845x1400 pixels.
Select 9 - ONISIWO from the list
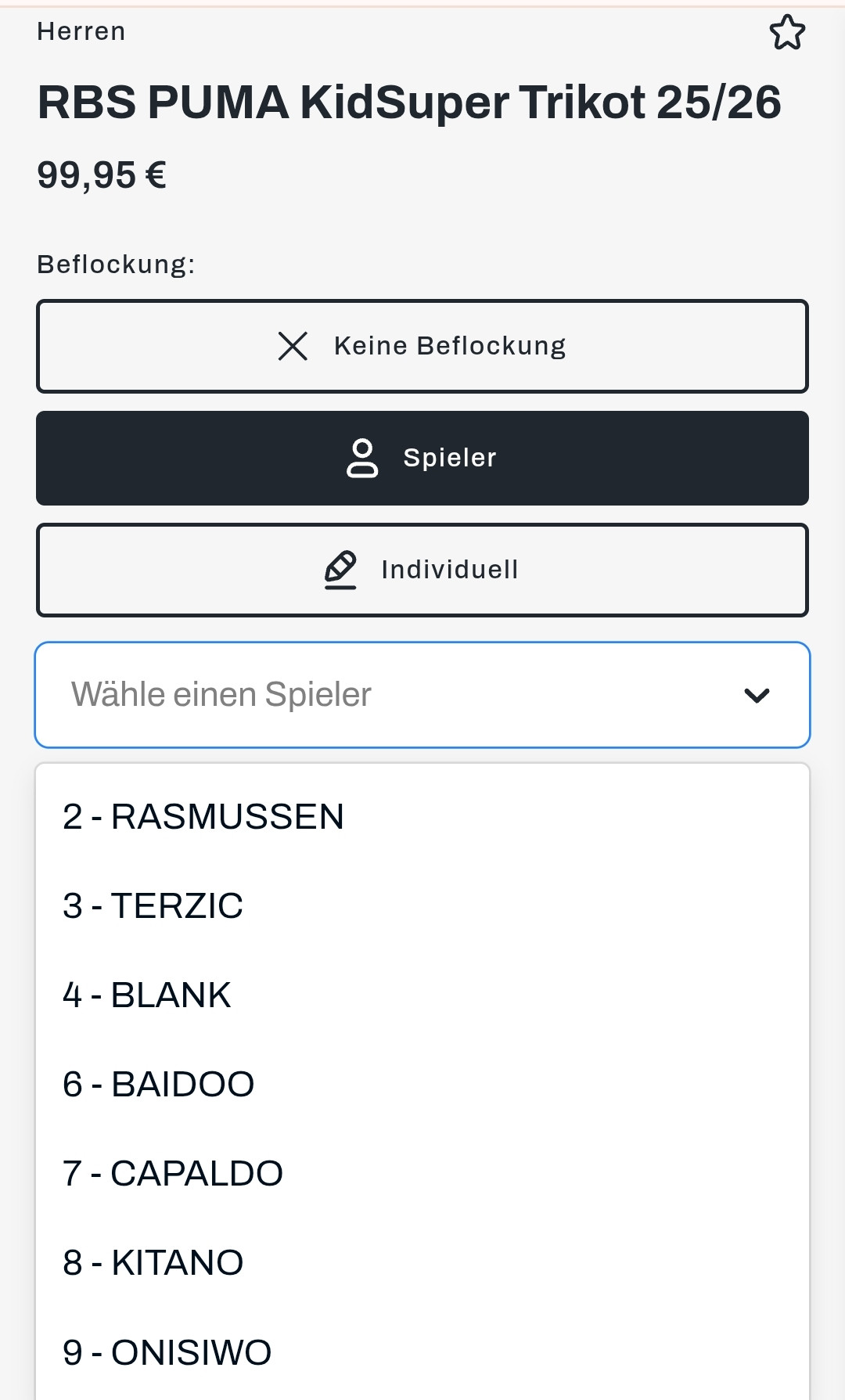(x=167, y=1352)
